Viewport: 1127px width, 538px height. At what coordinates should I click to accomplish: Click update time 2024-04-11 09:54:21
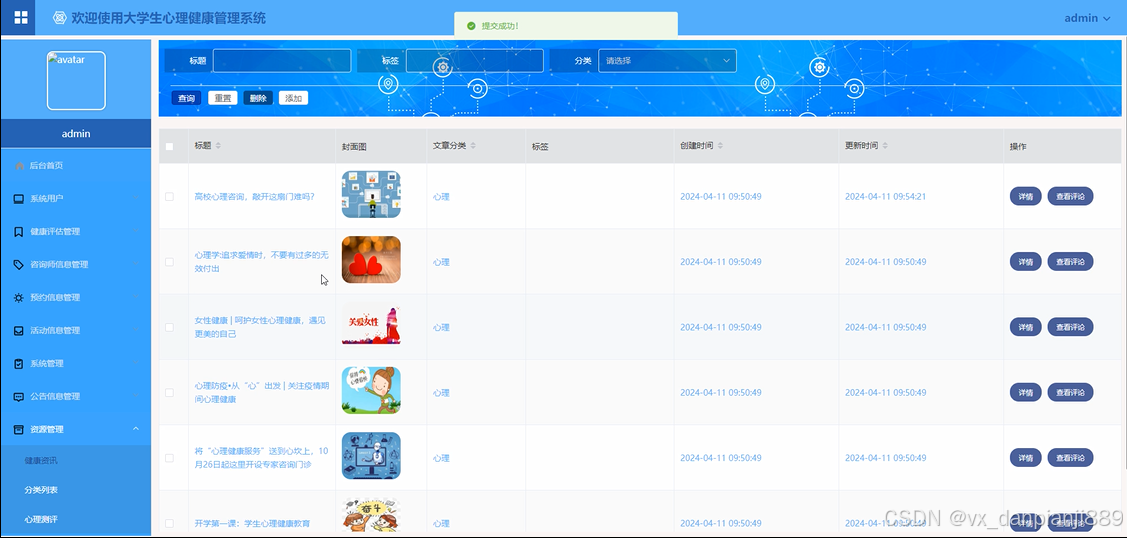pos(885,196)
